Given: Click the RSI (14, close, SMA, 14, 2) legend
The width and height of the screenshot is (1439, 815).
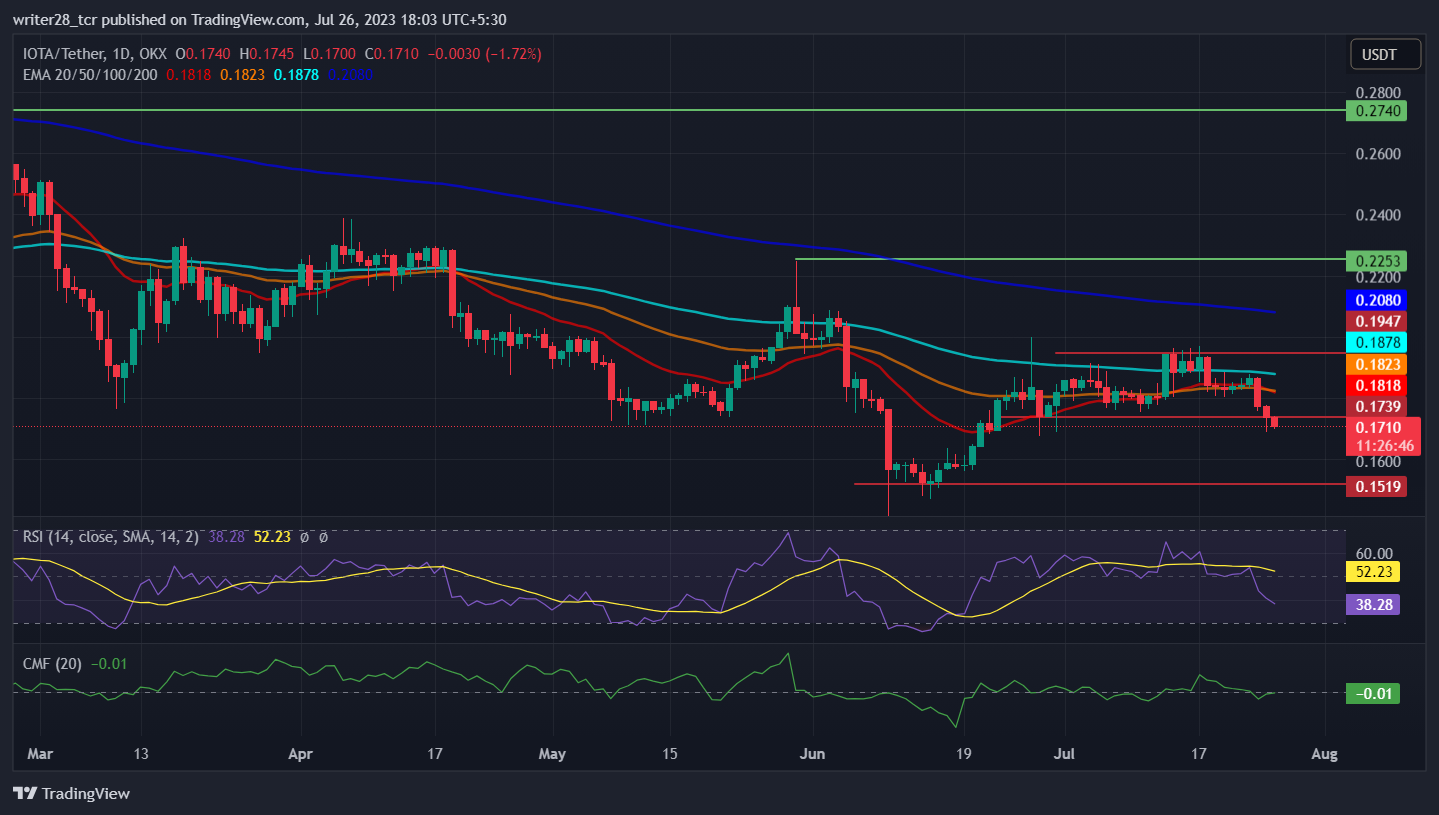Looking at the screenshot, I should coord(112,537).
